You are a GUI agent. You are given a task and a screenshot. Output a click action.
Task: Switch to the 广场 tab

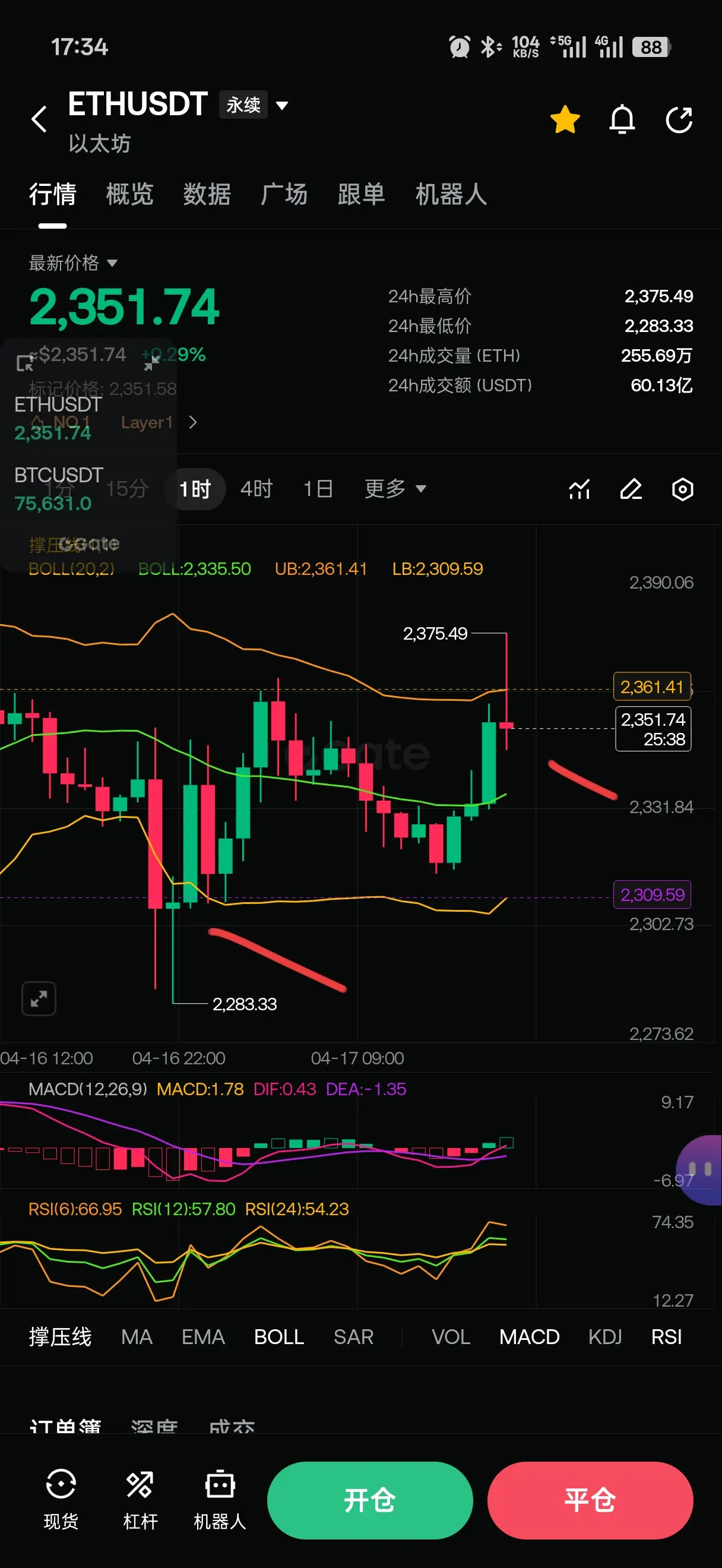(x=284, y=194)
